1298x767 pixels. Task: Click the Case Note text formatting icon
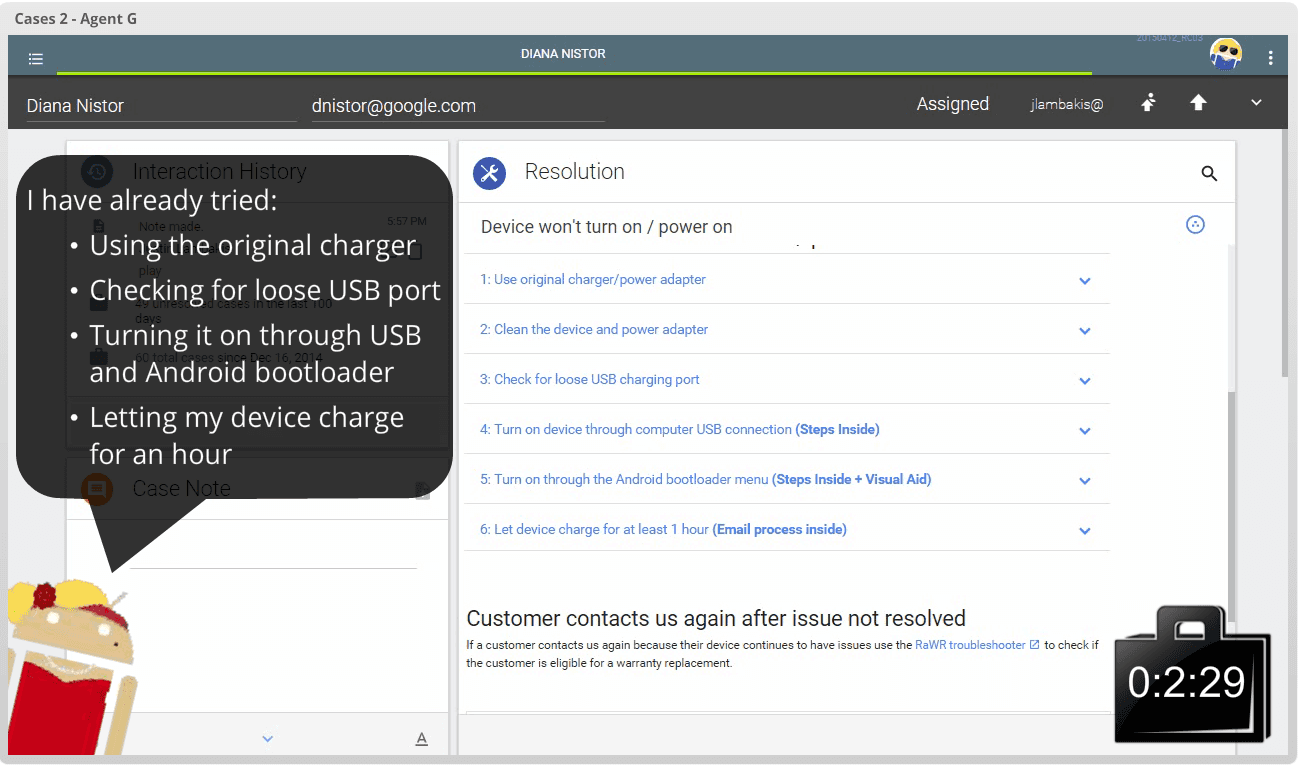pos(422,739)
